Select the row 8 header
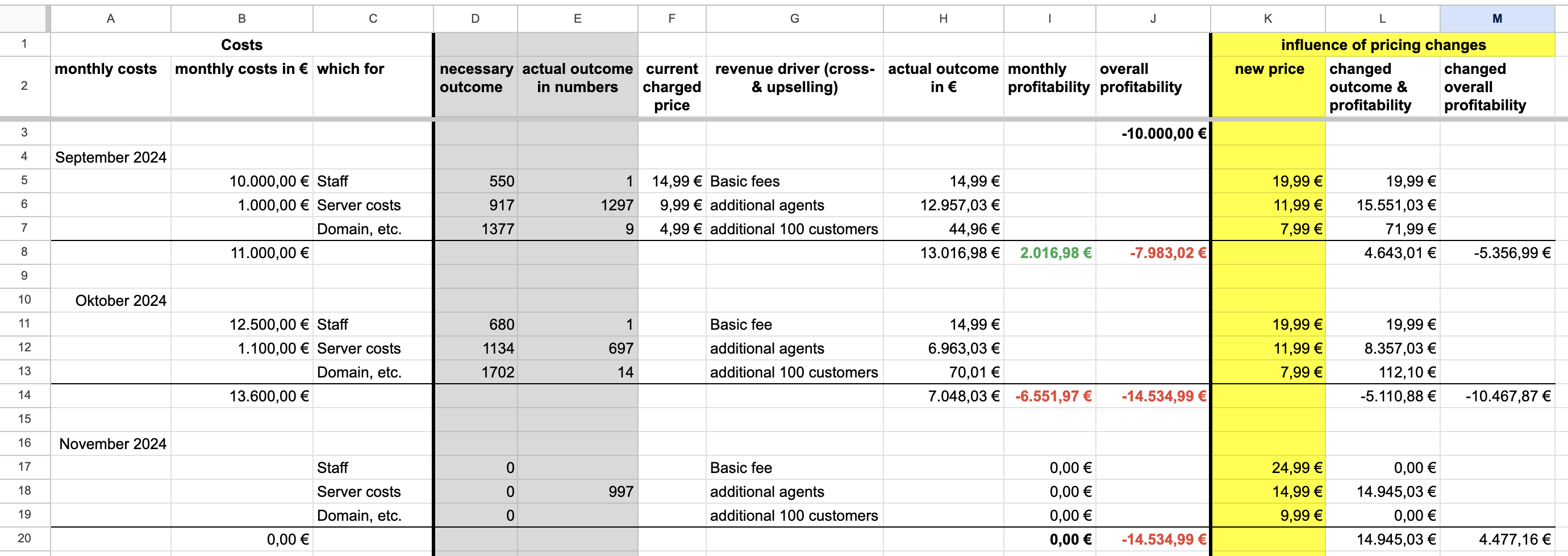This screenshot has width=1568, height=556. (24, 252)
